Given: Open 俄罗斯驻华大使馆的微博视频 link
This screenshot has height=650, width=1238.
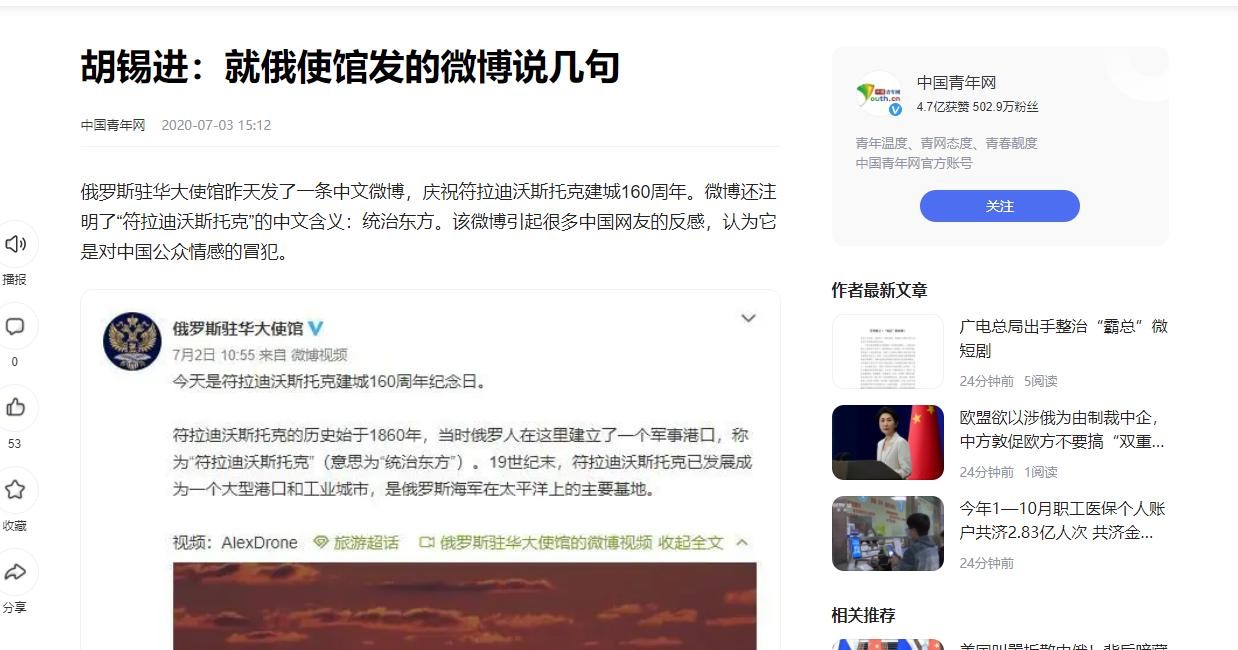Looking at the screenshot, I should [535, 543].
